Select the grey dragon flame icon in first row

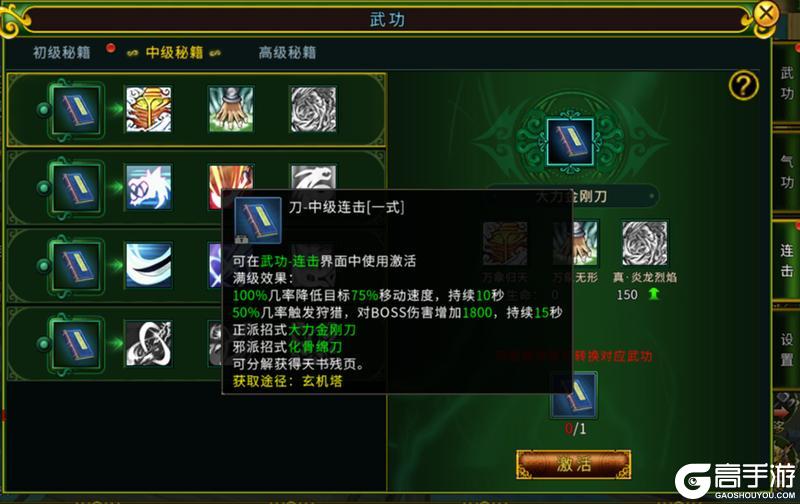(x=313, y=109)
